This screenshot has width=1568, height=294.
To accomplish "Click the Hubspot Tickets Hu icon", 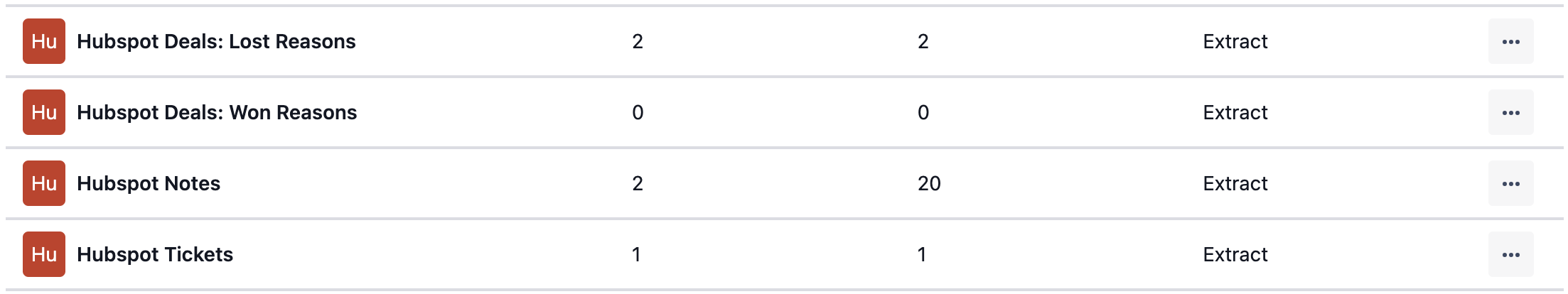I will pos(44,254).
